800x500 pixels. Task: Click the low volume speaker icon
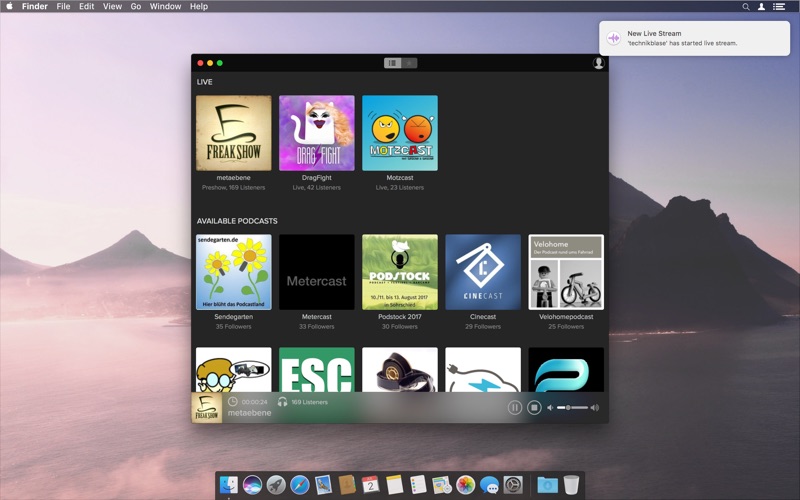coord(550,408)
